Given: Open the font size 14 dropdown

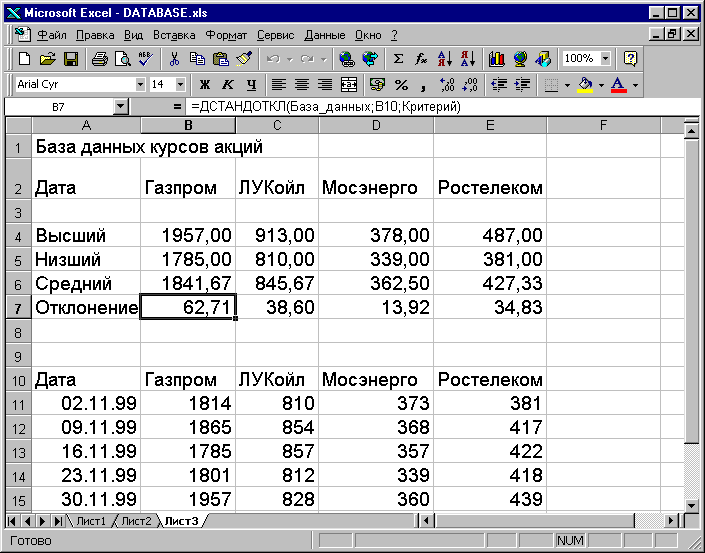Looking at the screenshot, I should pos(180,85).
